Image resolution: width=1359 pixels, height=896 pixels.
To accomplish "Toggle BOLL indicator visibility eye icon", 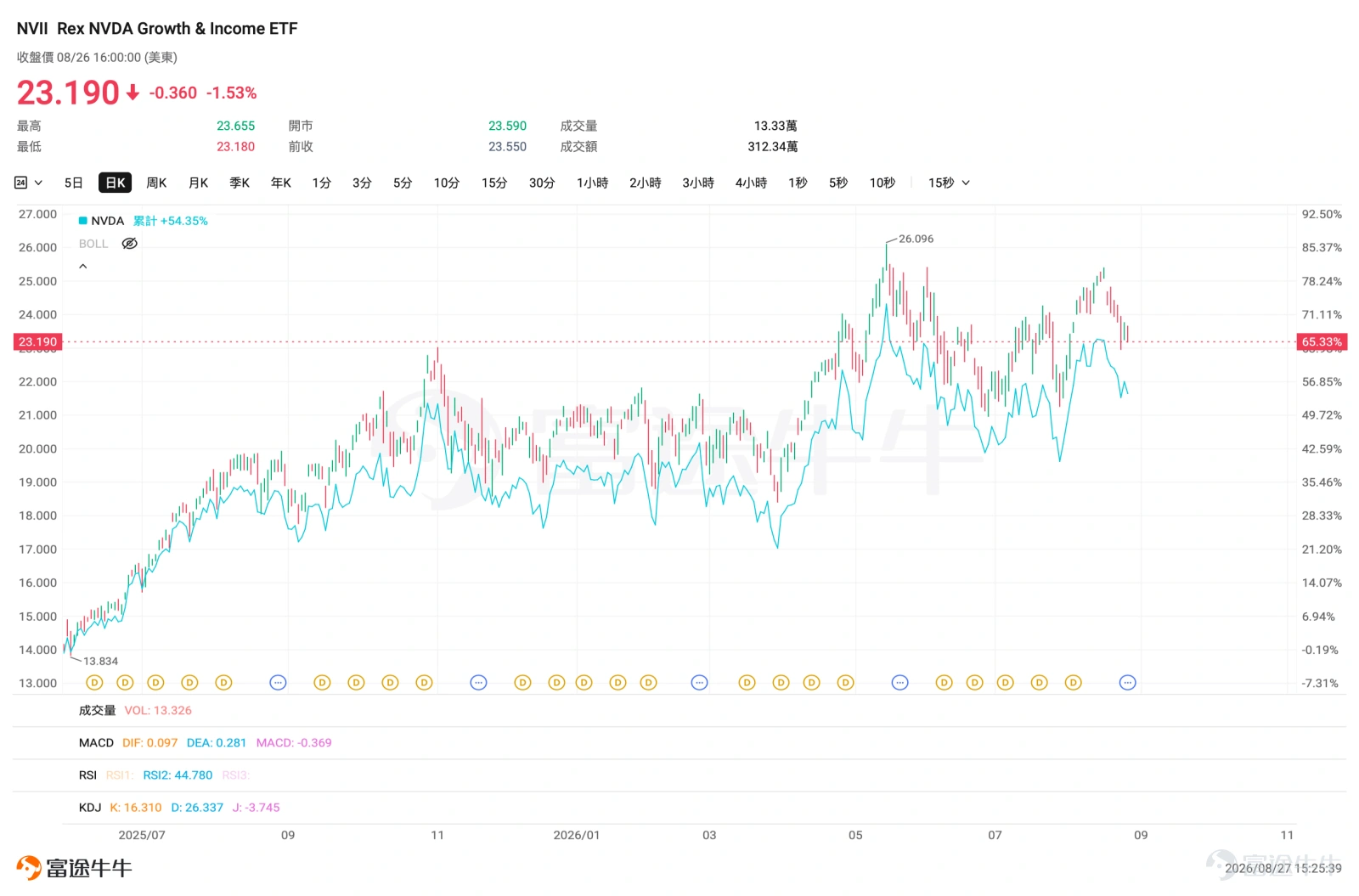I will point(129,244).
